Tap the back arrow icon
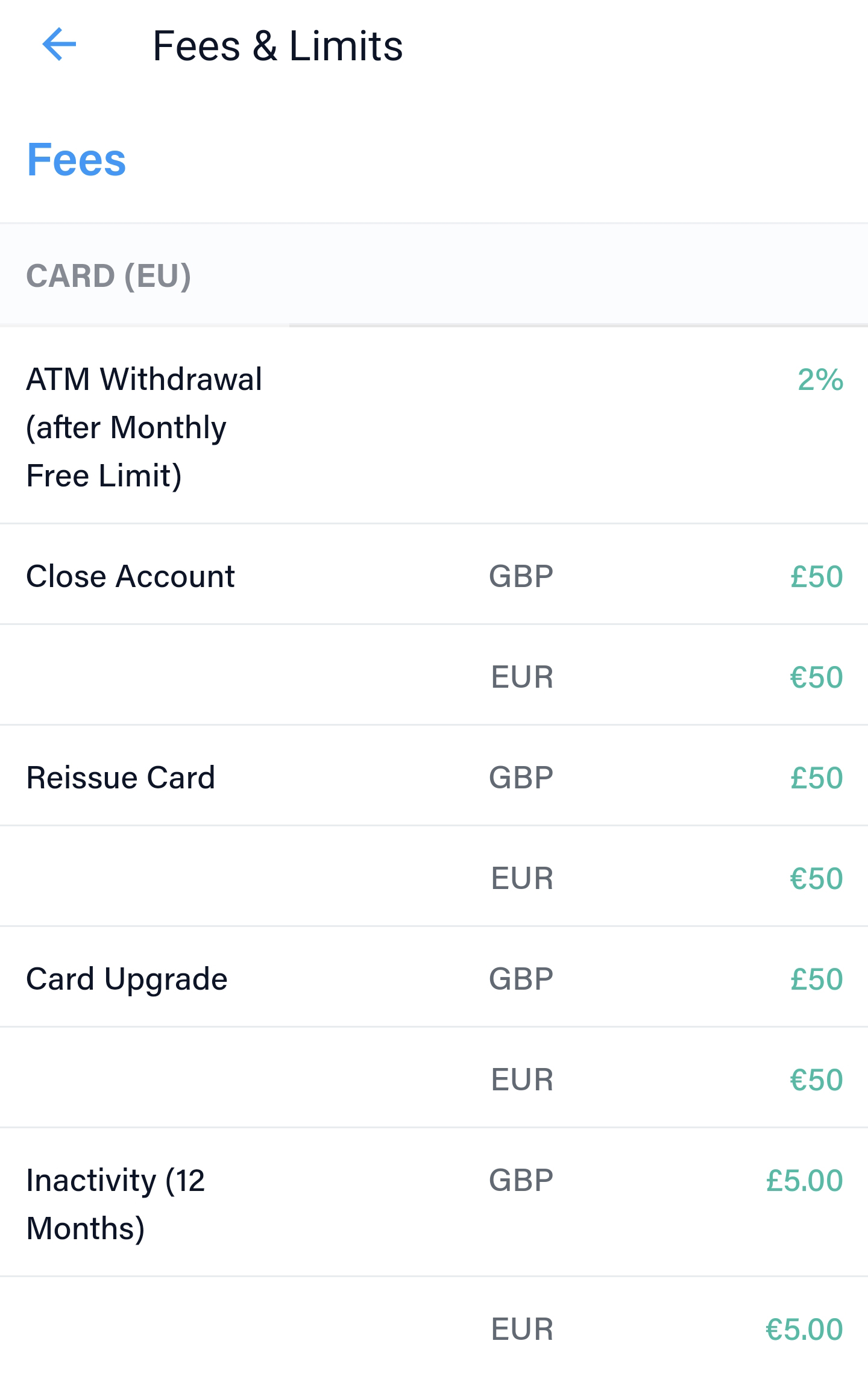868x1373 pixels. point(59,45)
